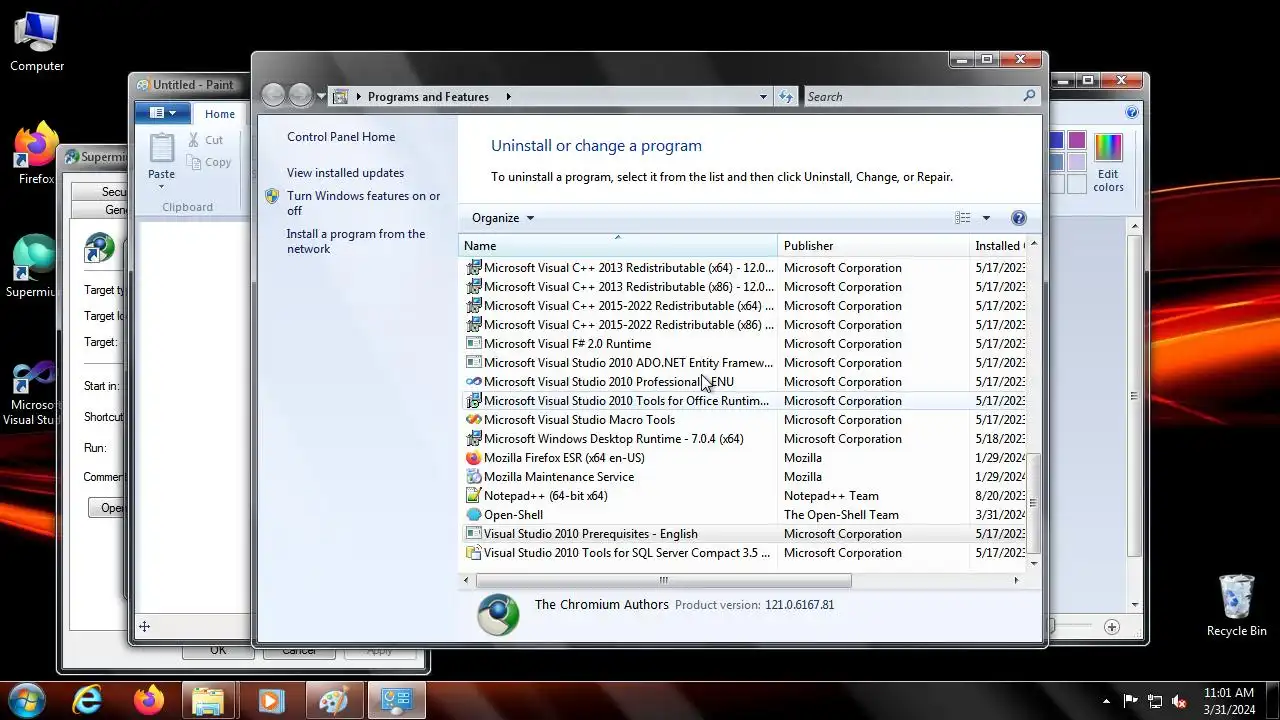The width and height of the screenshot is (1280, 720).
Task: Expand the view options dropdown arrow
Action: (986, 218)
